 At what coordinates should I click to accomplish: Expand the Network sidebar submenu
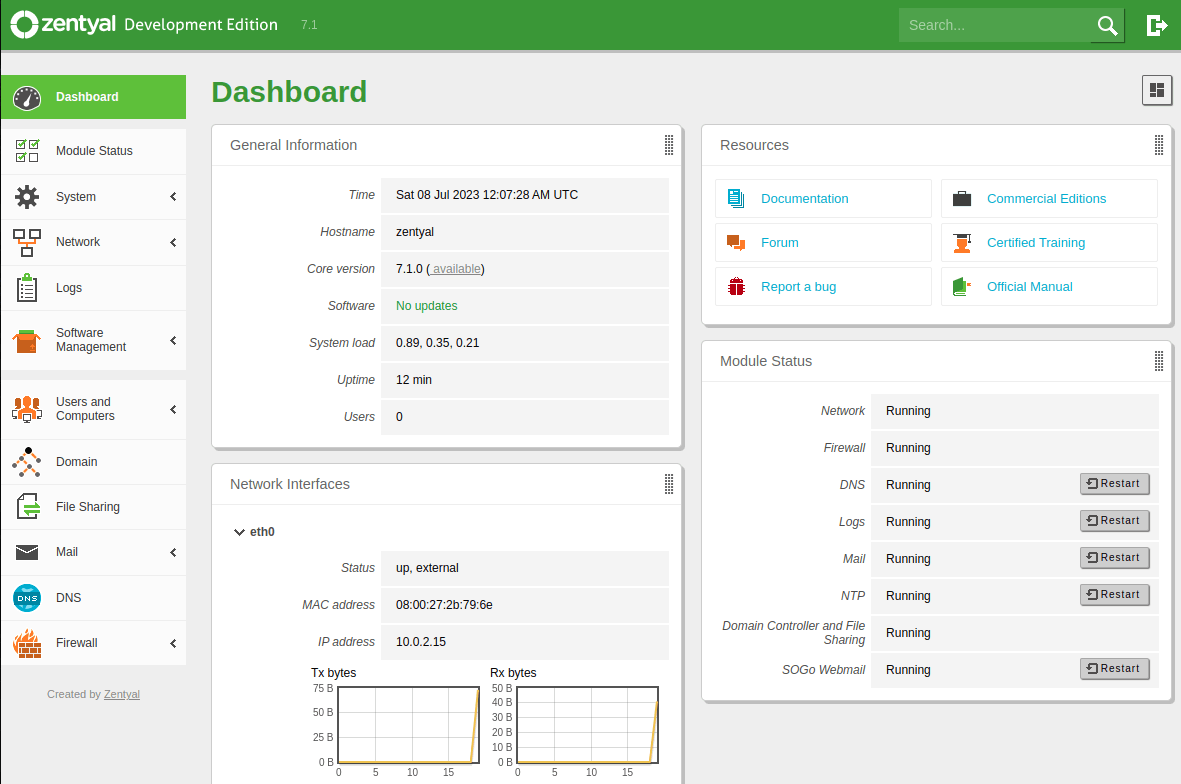pyautogui.click(x=172, y=242)
